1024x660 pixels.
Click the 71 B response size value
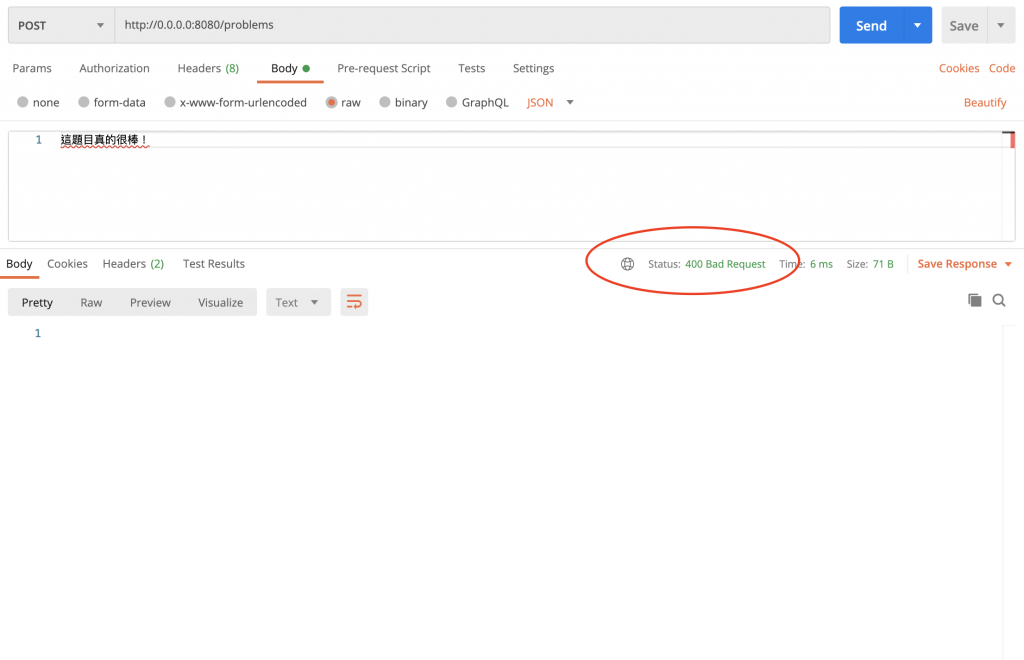883,264
